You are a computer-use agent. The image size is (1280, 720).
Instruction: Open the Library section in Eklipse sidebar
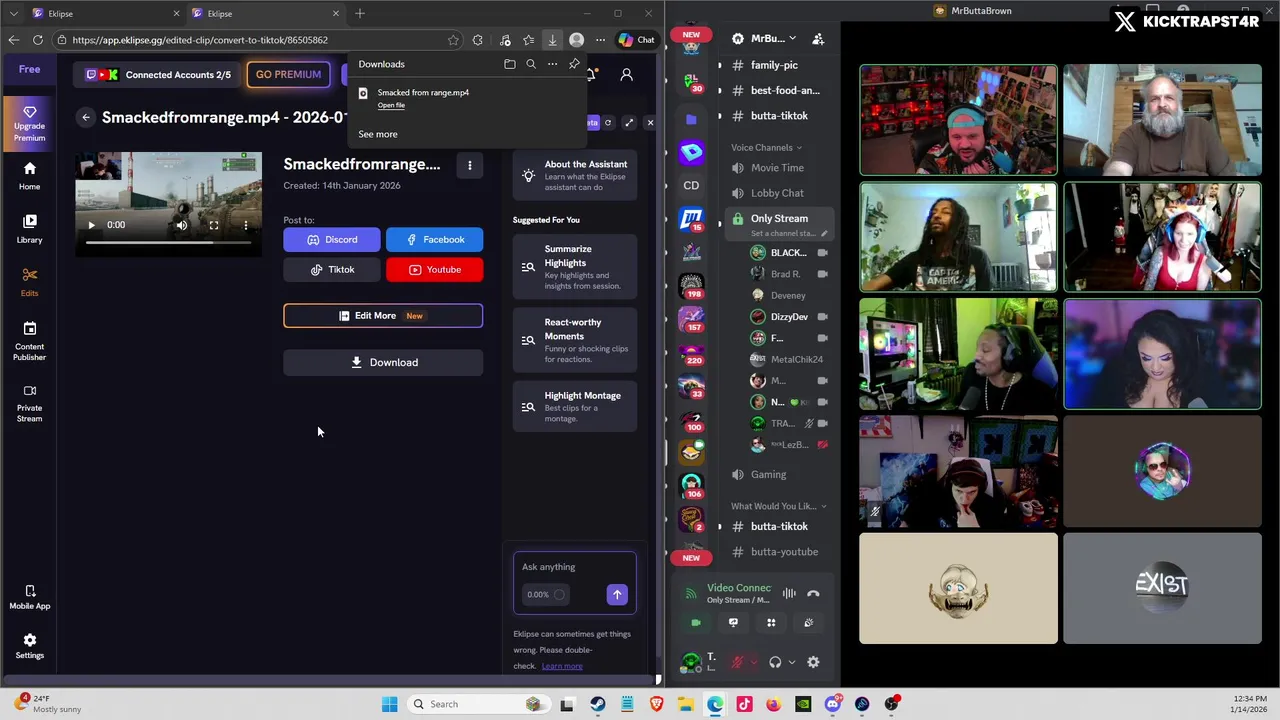(29, 229)
